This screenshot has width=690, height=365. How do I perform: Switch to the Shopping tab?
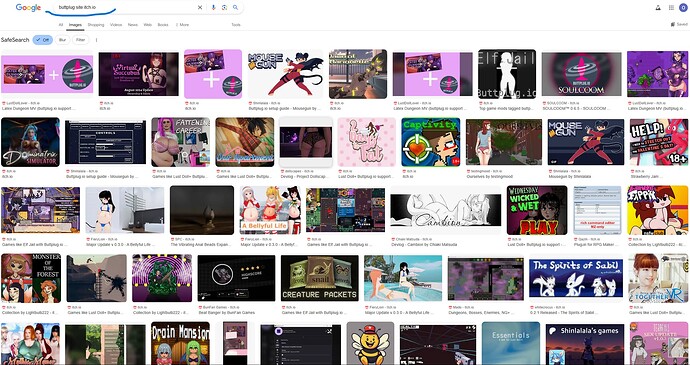96,25
